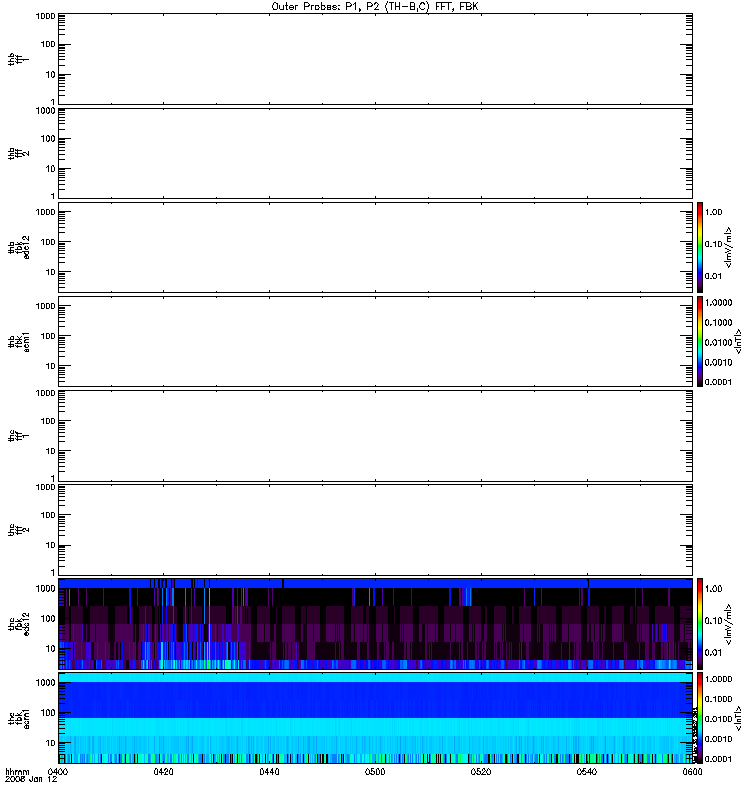
Task: Select the empty thc fff 1 plot panel
Action: pyautogui.click(x=375, y=436)
